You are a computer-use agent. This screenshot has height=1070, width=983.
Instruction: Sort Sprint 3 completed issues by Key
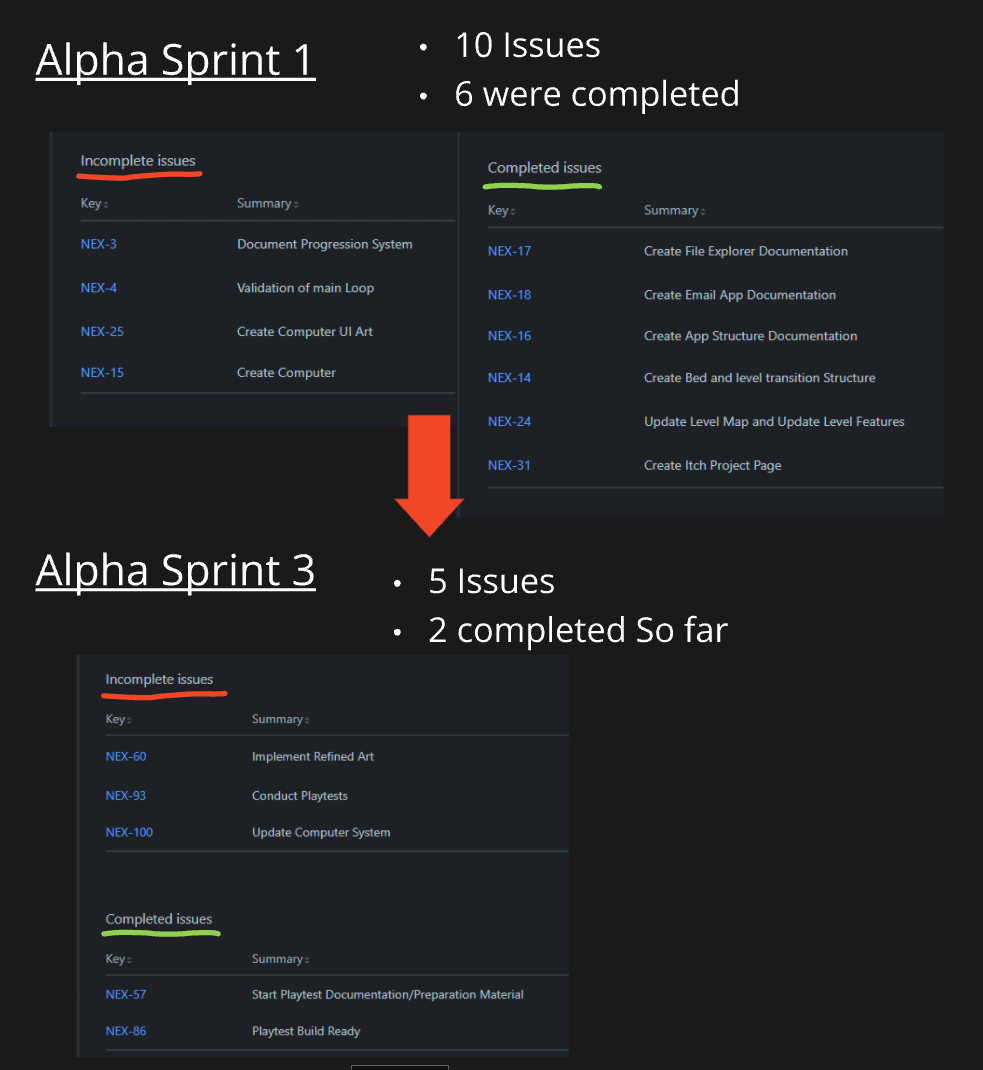[118, 959]
